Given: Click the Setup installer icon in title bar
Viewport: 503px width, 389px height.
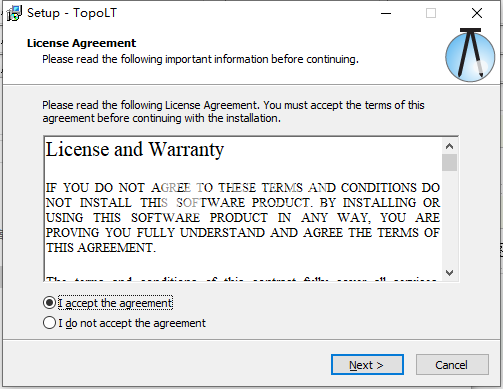Looking at the screenshot, I should pyautogui.click(x=14, y=13).
